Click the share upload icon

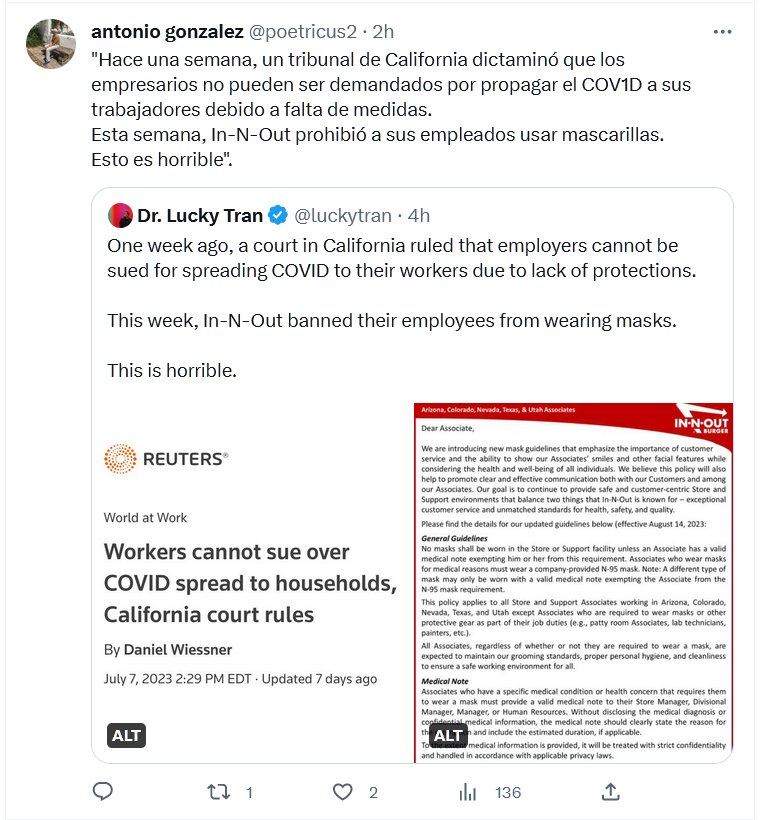610,792
